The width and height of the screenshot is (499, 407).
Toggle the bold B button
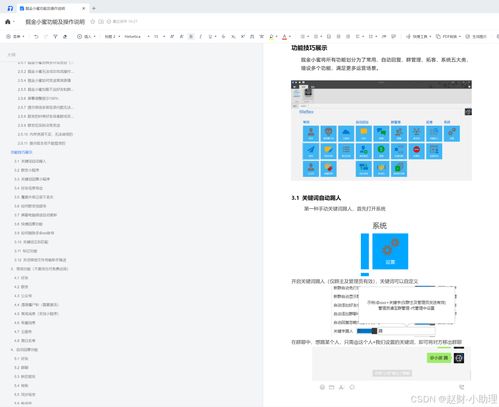click(191, 36)
